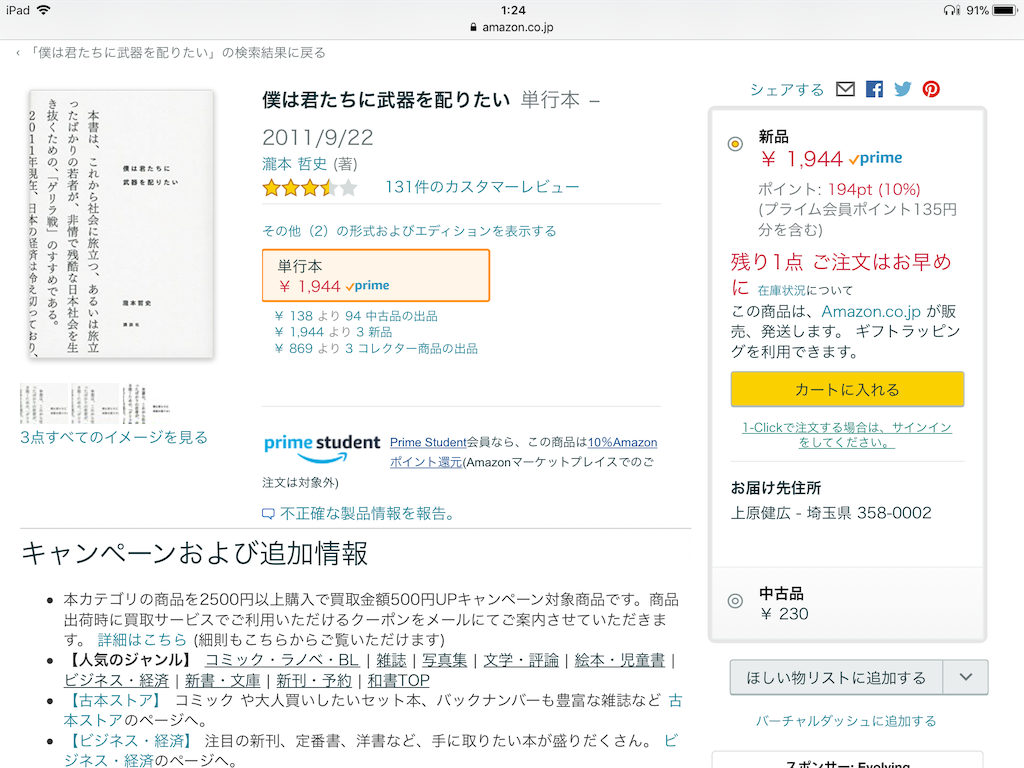Open 10%Amazon ポイント還元 link
1024x768 pixels.
[523, 452]
